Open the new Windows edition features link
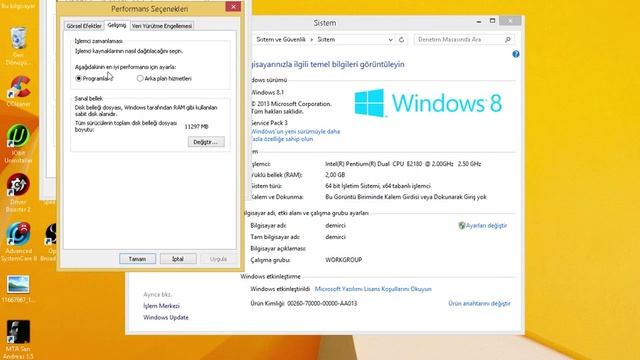Image resolution: width=640 pixels, height=360 pixels. [296, 135]
